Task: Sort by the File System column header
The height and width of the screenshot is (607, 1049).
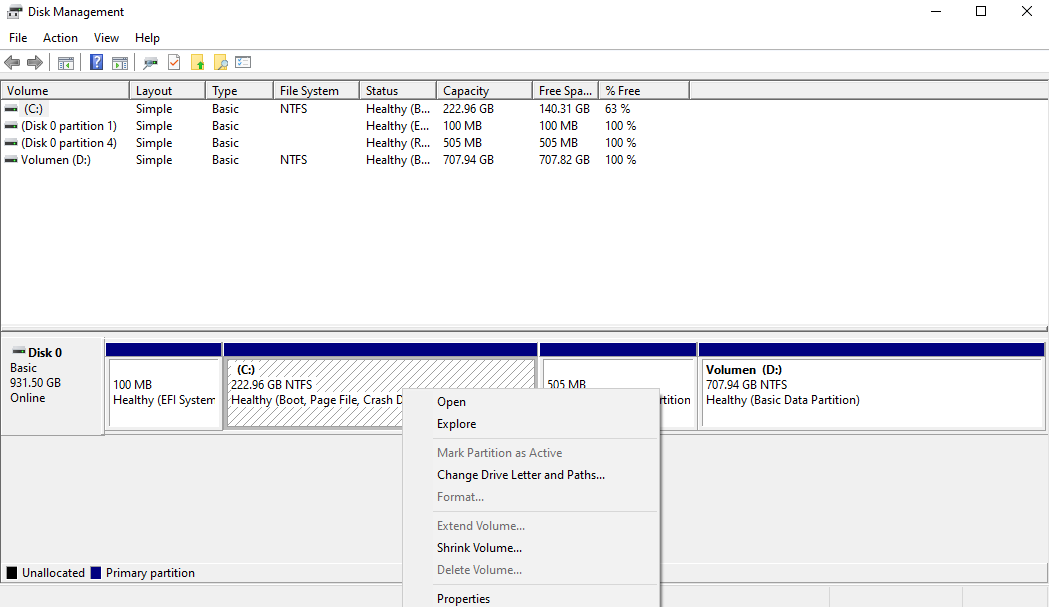Action: (x=316, y=90)
